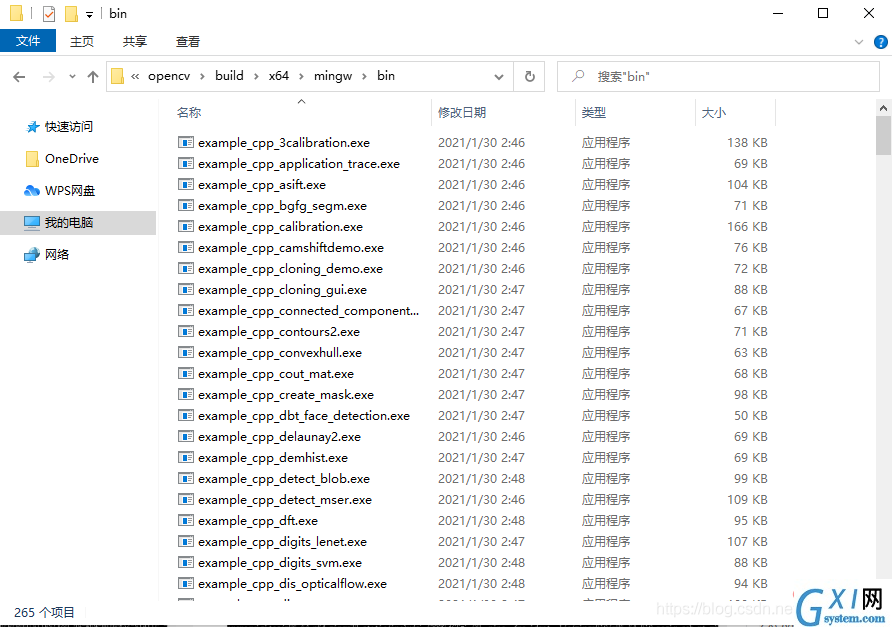Select example_cpp_connected_component... file icon

[x=185, y=311]
